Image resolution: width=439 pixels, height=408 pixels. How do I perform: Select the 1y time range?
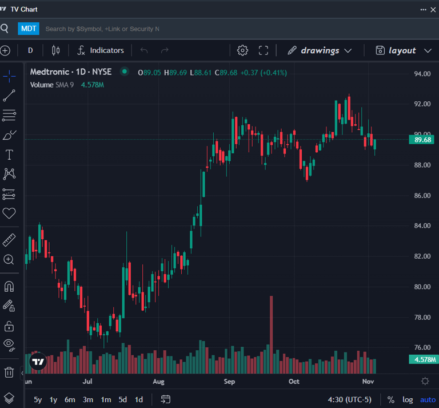(53, 399)
